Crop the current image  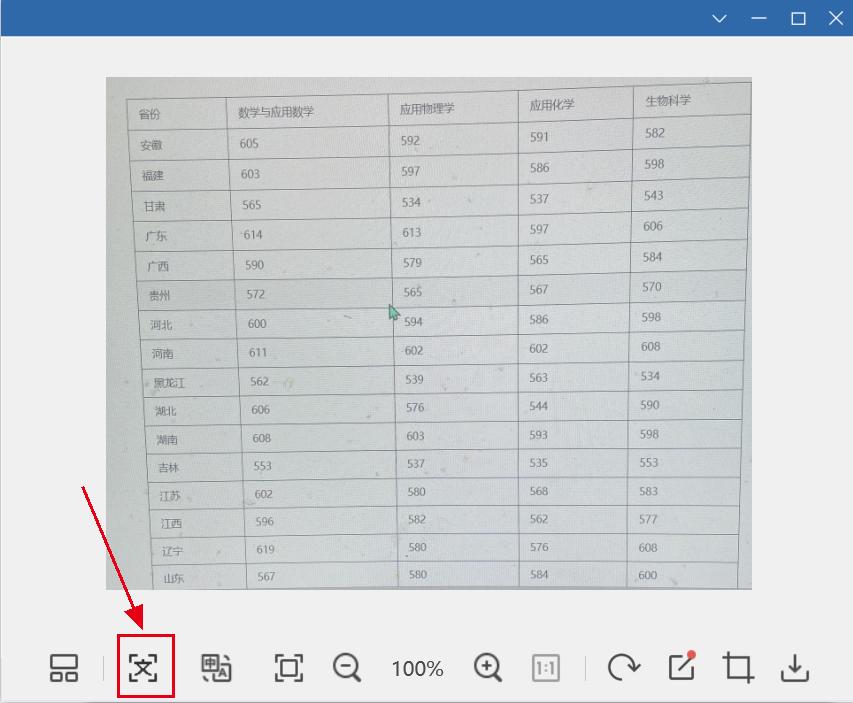click(x=741, y=668)
